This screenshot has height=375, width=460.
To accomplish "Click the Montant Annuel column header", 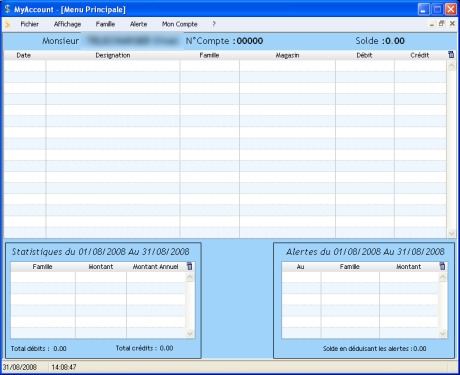I will [156, 267].
